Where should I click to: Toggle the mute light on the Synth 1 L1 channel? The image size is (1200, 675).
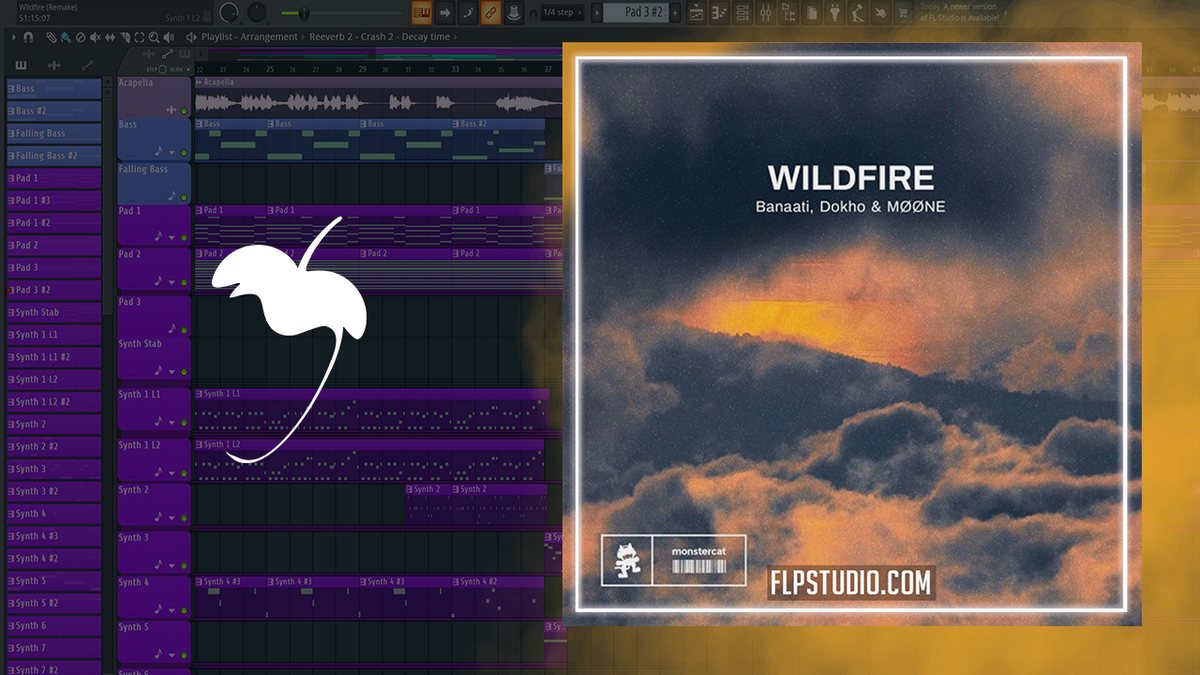(184, 423)
